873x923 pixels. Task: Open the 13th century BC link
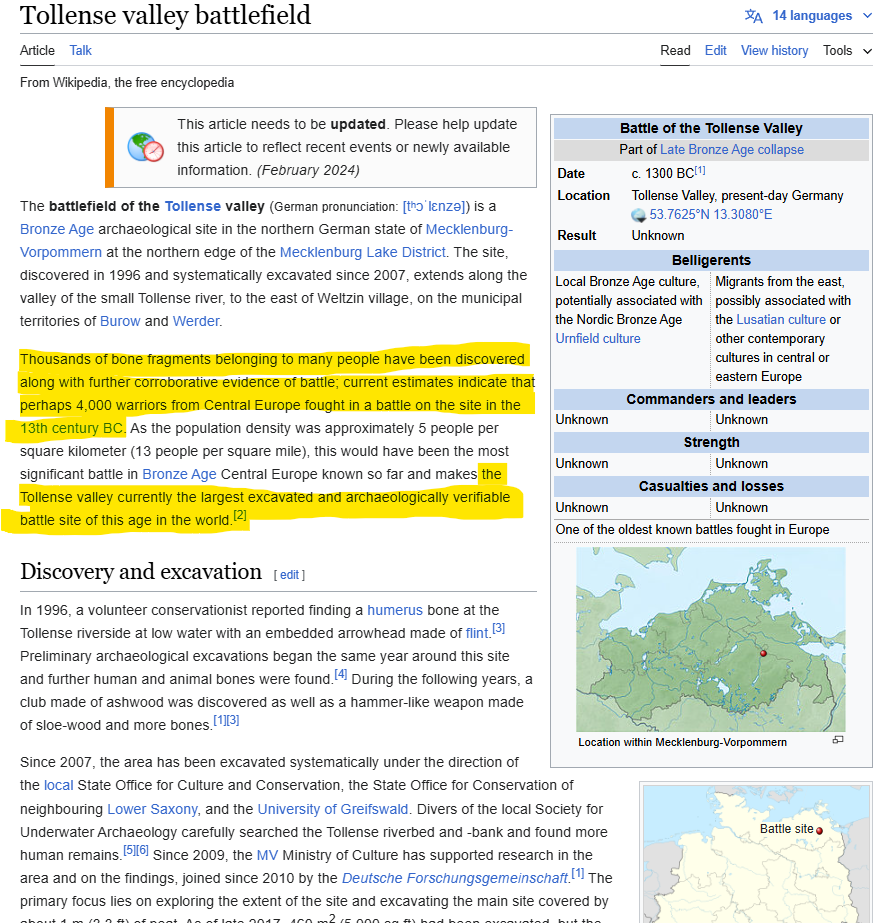[71, 429]
